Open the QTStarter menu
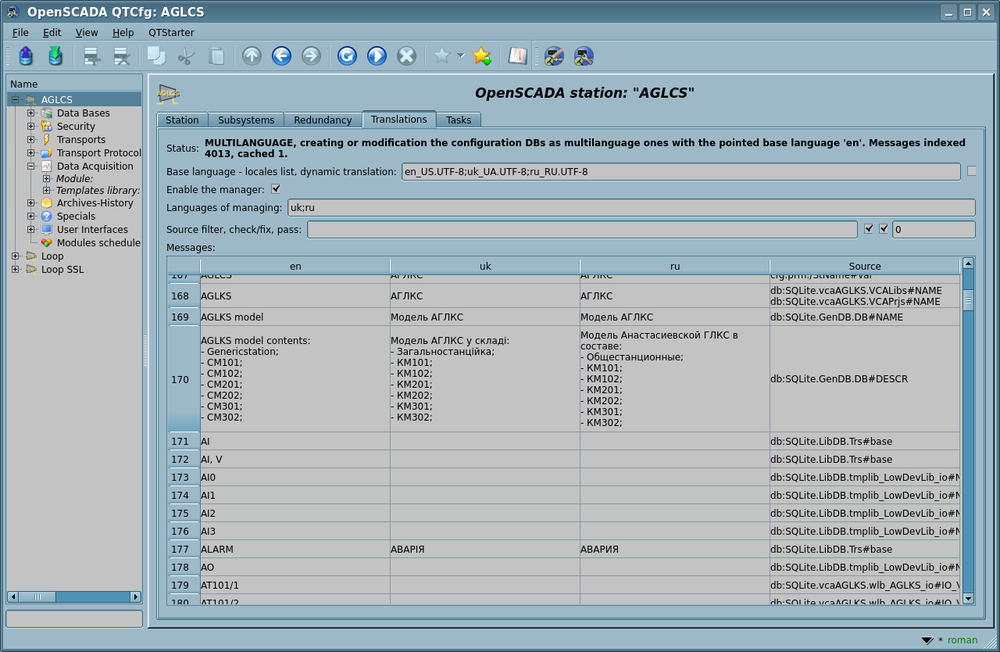This screenshot has width=1000, height=652. (171, 33)
